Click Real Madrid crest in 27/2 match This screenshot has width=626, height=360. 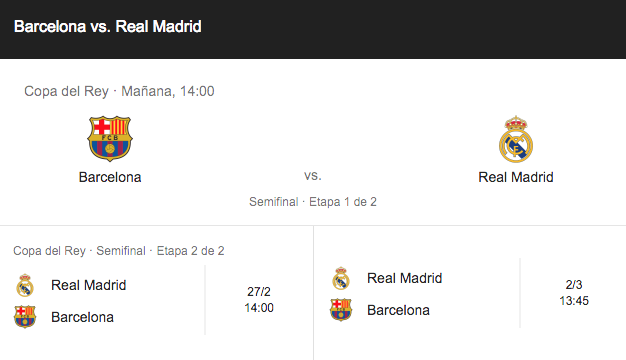pos(25,285)
